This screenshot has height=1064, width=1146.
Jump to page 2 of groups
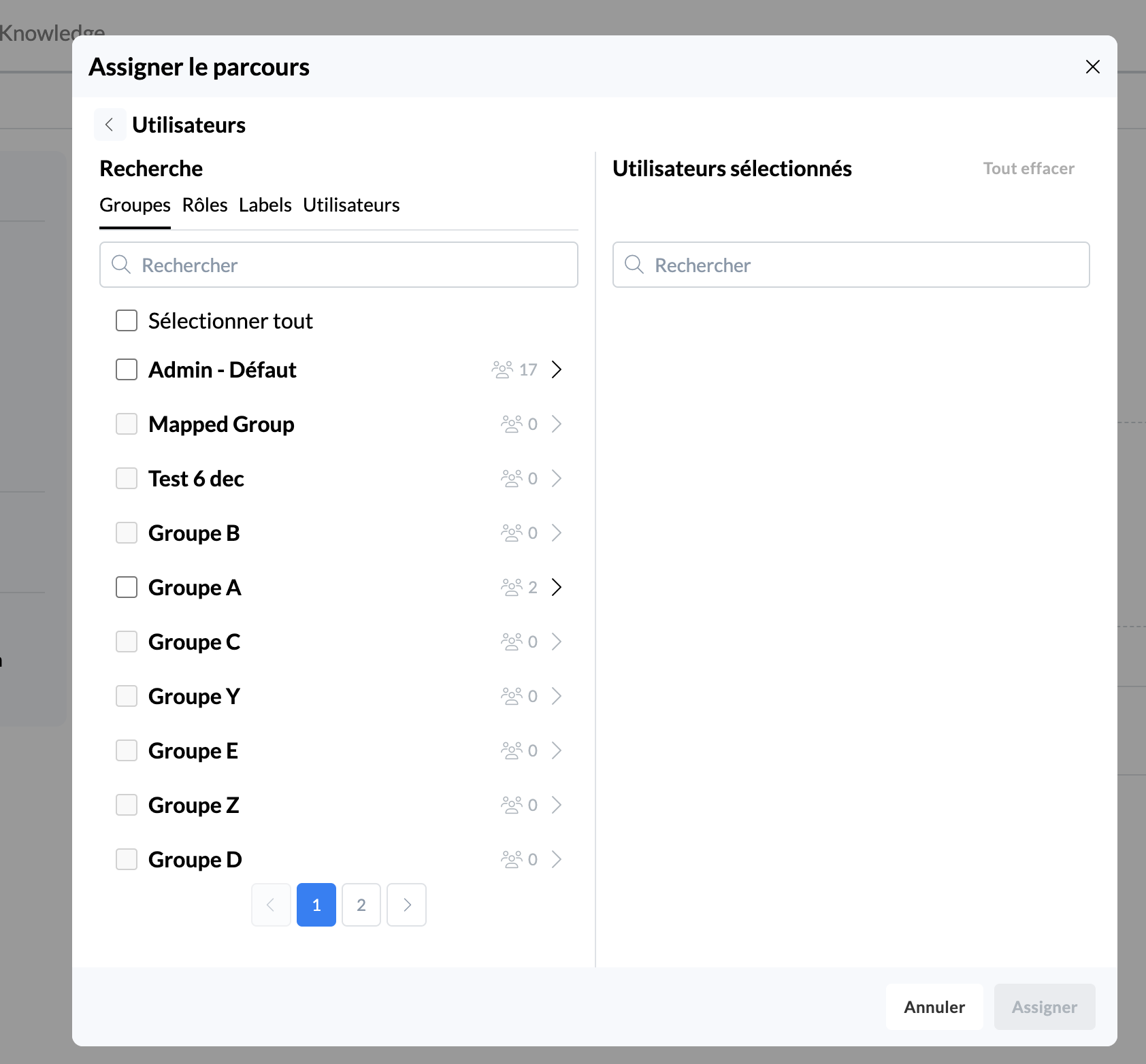pyautogui.click(x=361, y=905)
